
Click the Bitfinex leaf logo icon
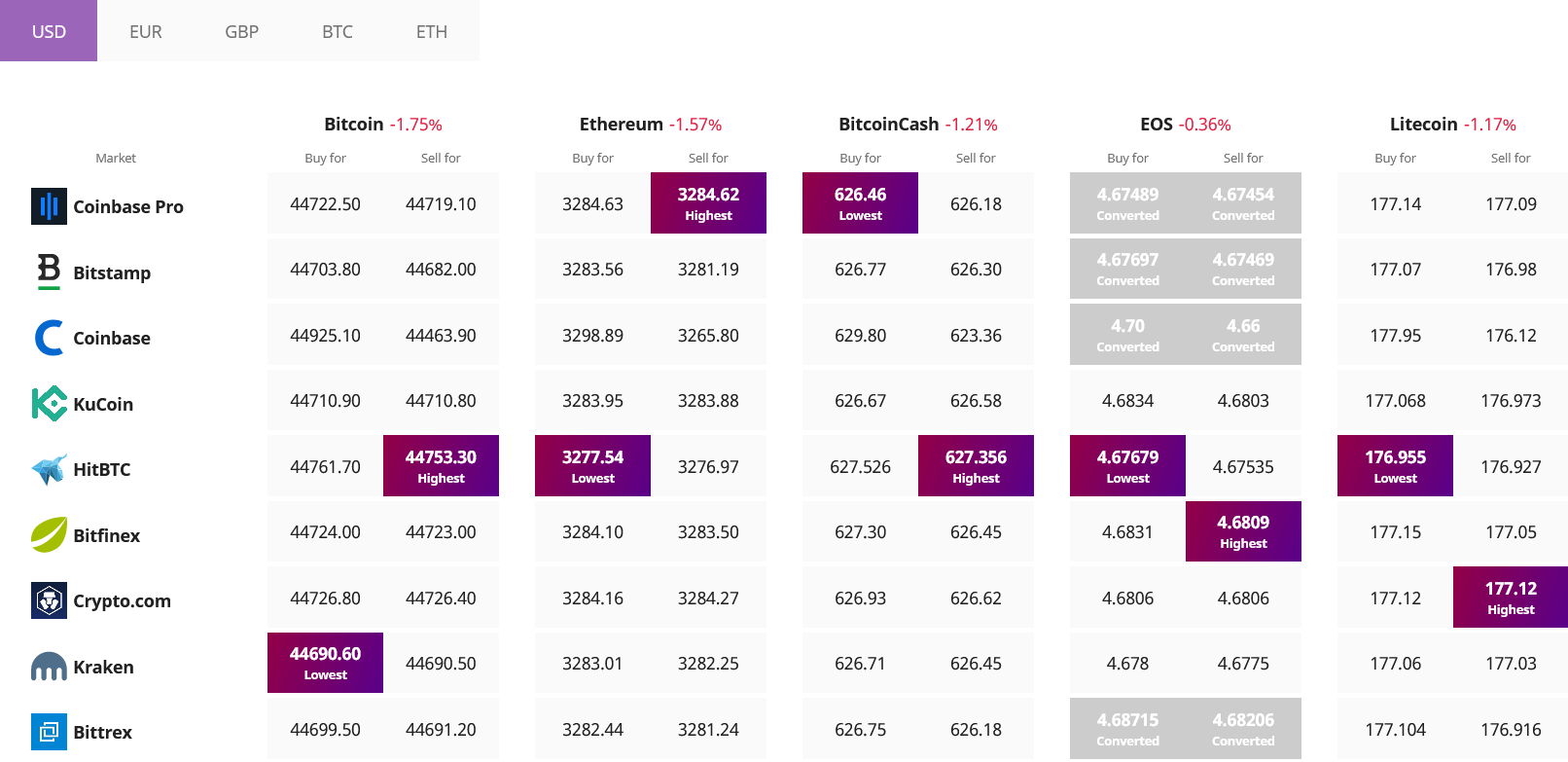tap(49, 534)
